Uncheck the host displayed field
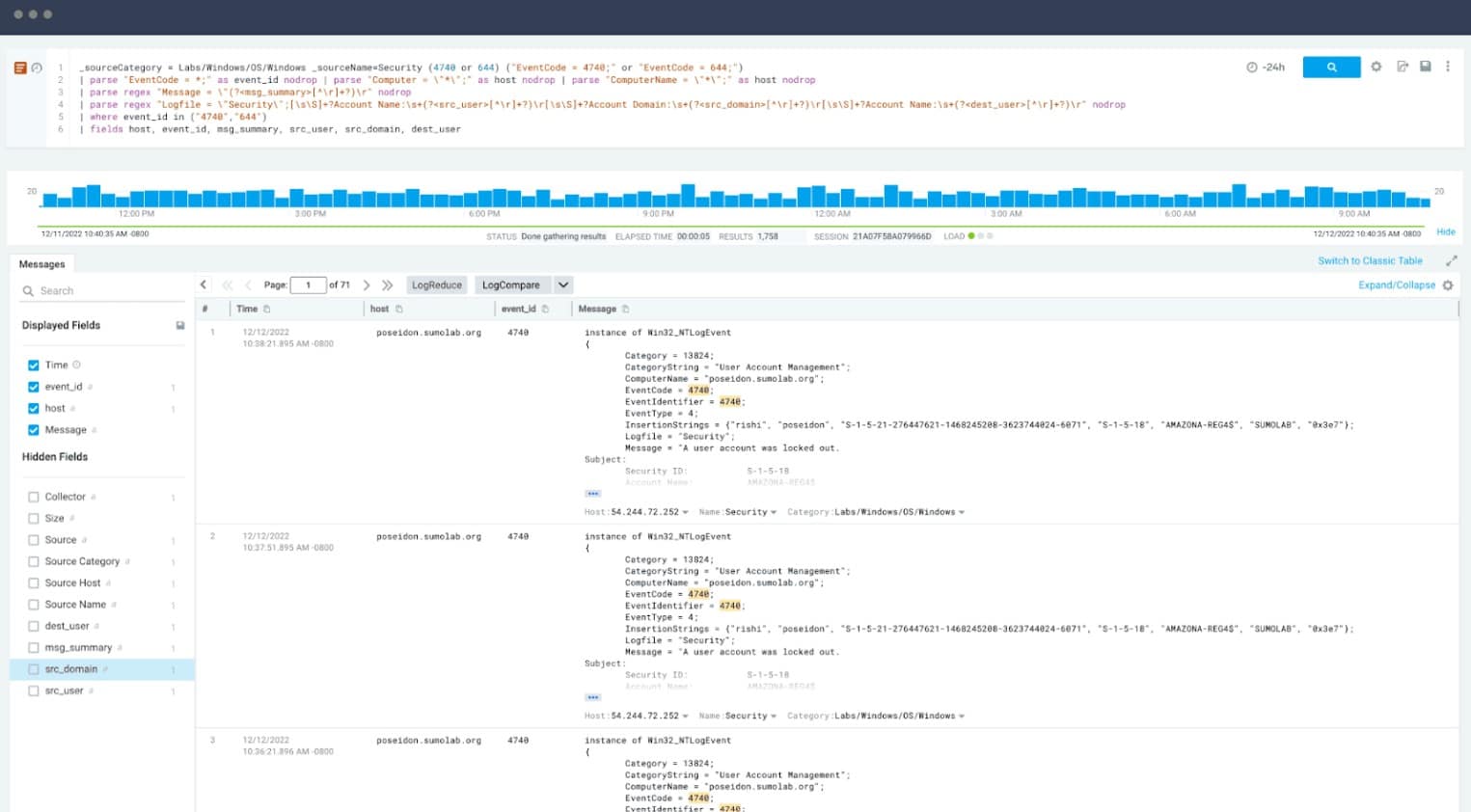The height and width of the screenshot is (812, 1471). click(x=34, y=408)
